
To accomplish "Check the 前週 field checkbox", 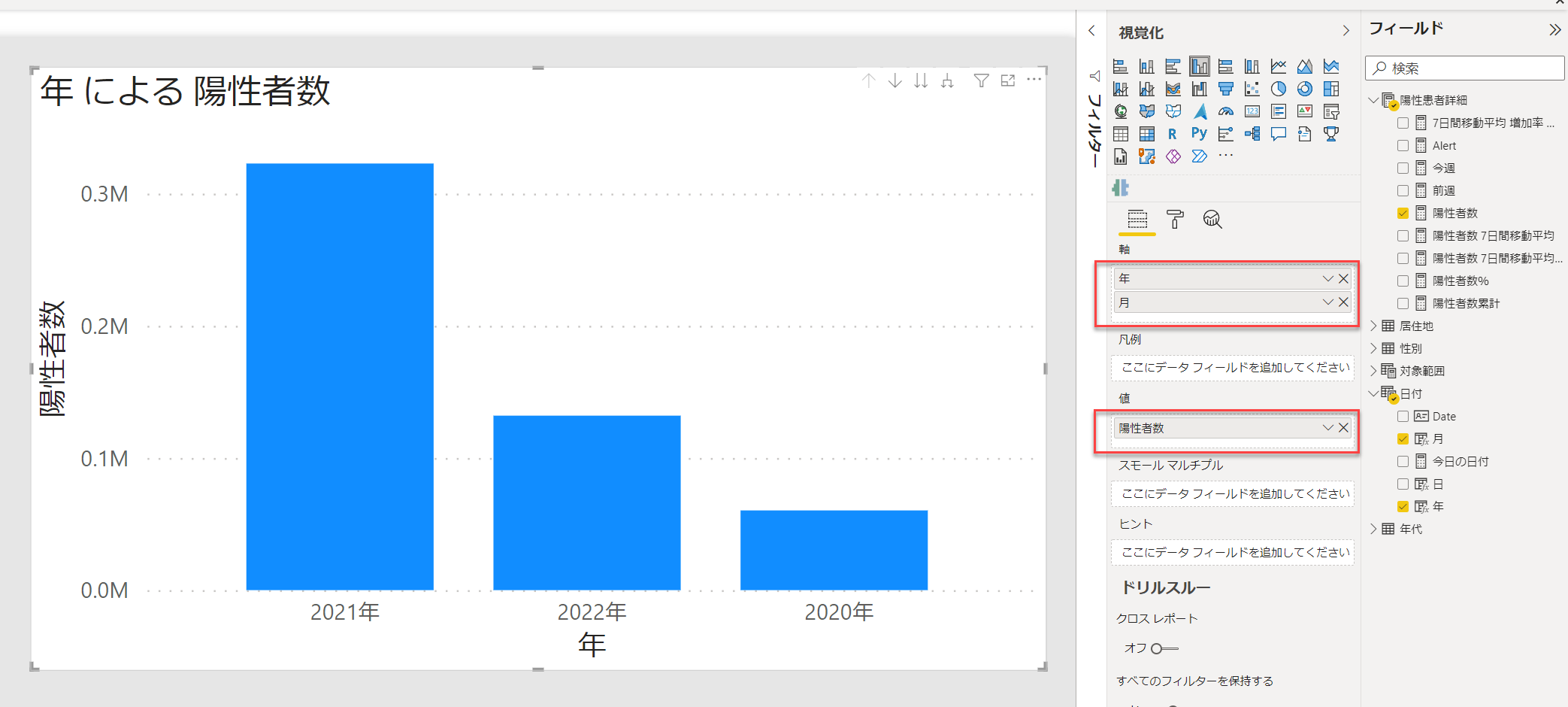I will click(1403, 190).
